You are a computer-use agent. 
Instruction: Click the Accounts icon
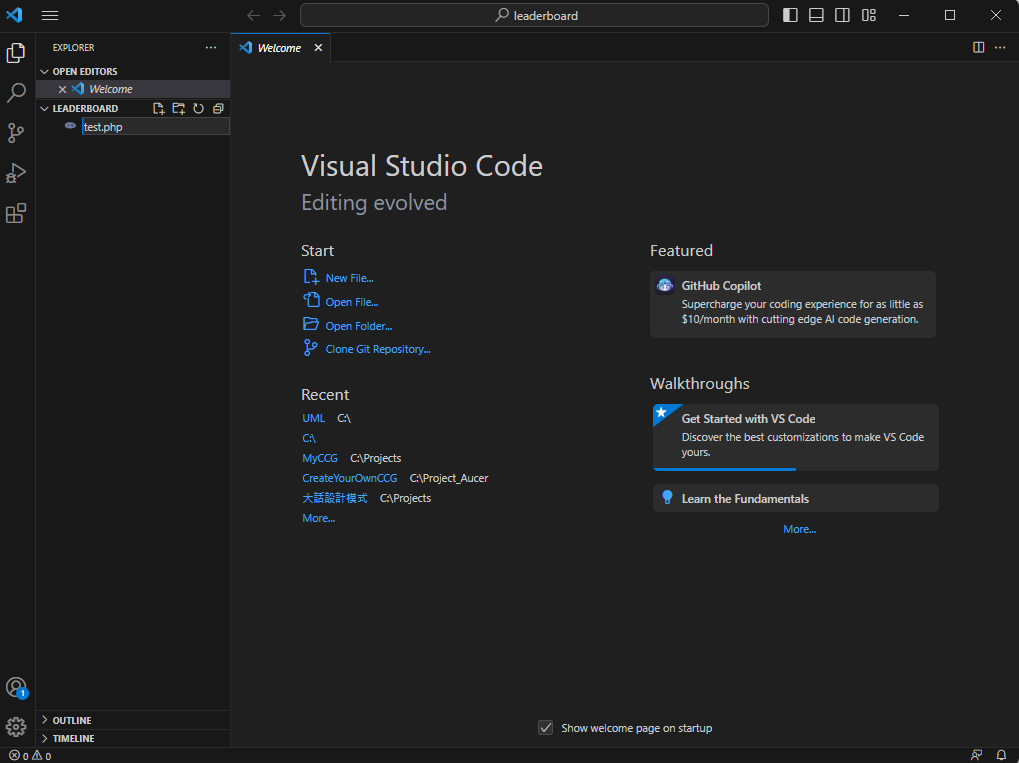click(x=16, y=687)
